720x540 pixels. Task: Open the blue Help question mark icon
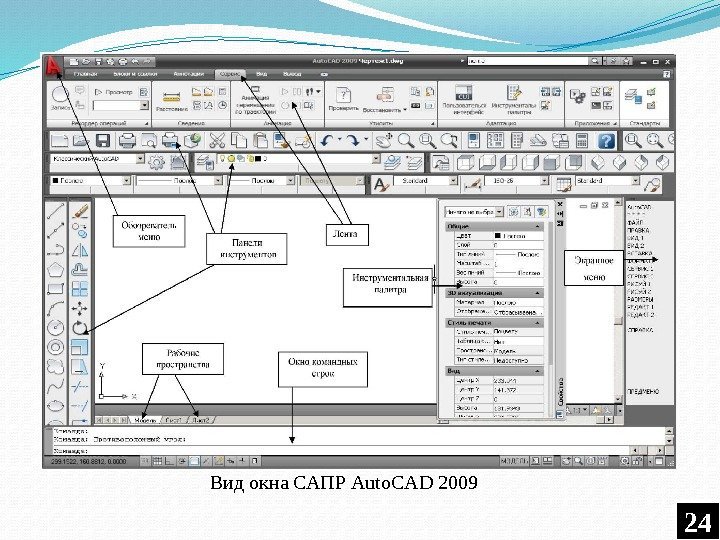pyautogui.click(x=606, y=141)
